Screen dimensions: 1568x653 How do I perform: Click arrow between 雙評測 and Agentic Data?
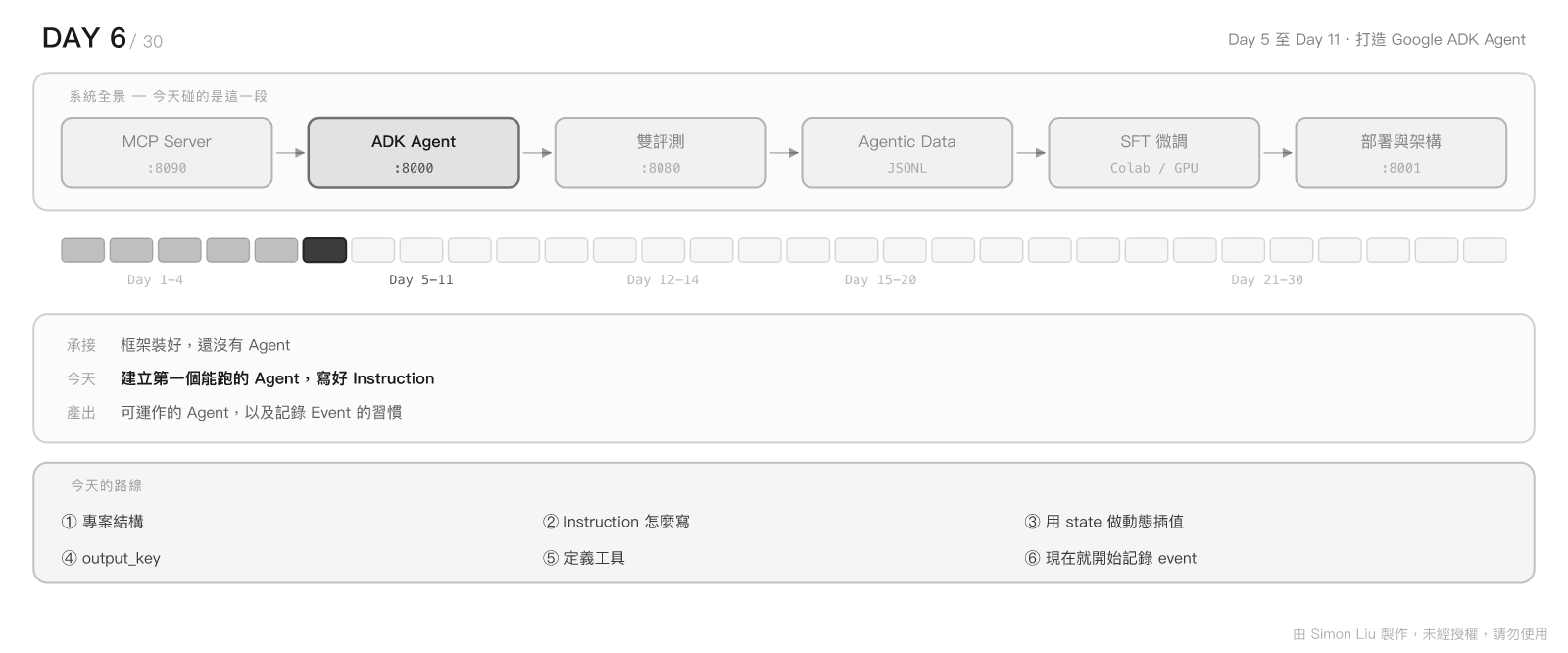[784, 153]
